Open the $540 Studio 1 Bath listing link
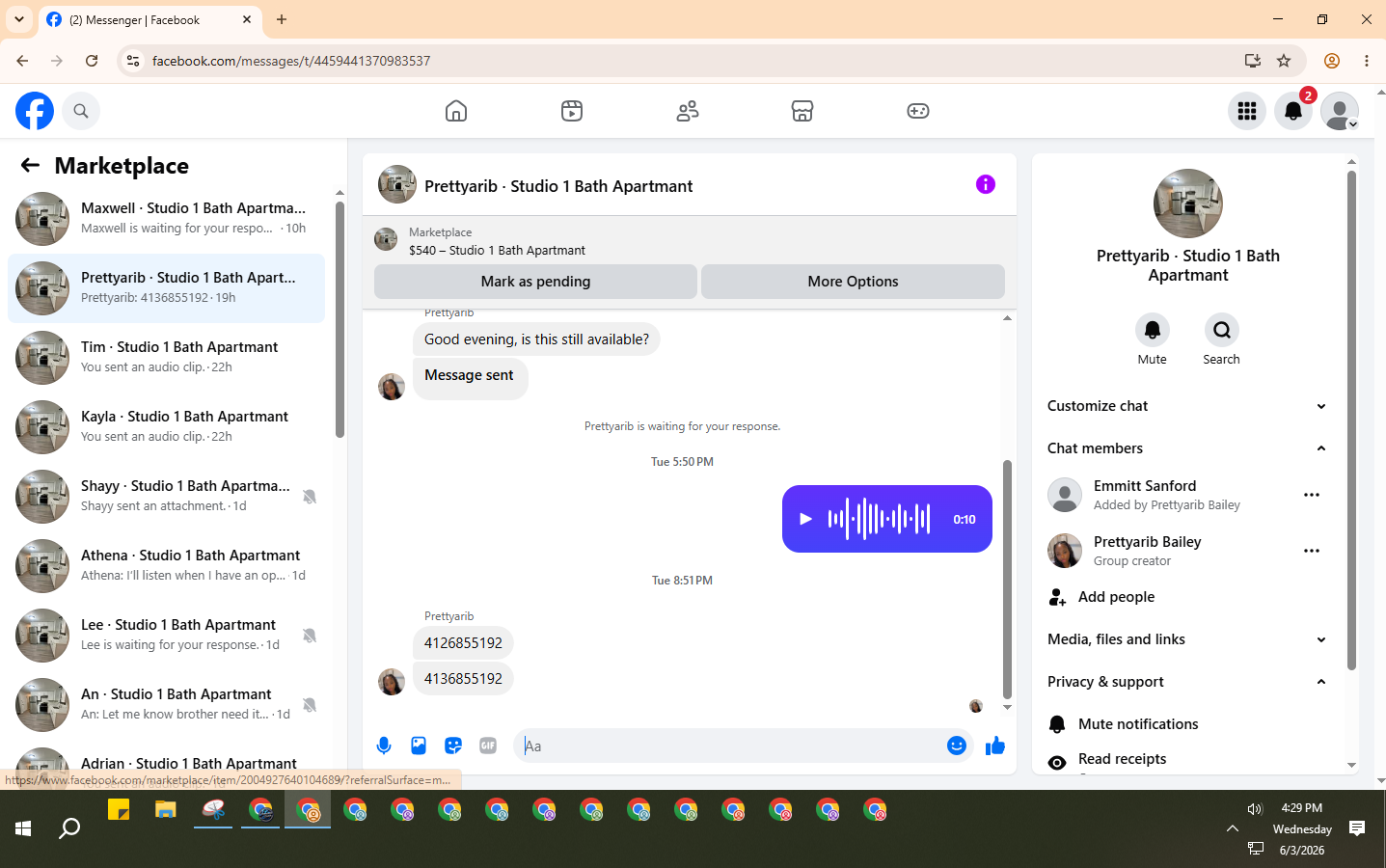 point(497,250)
